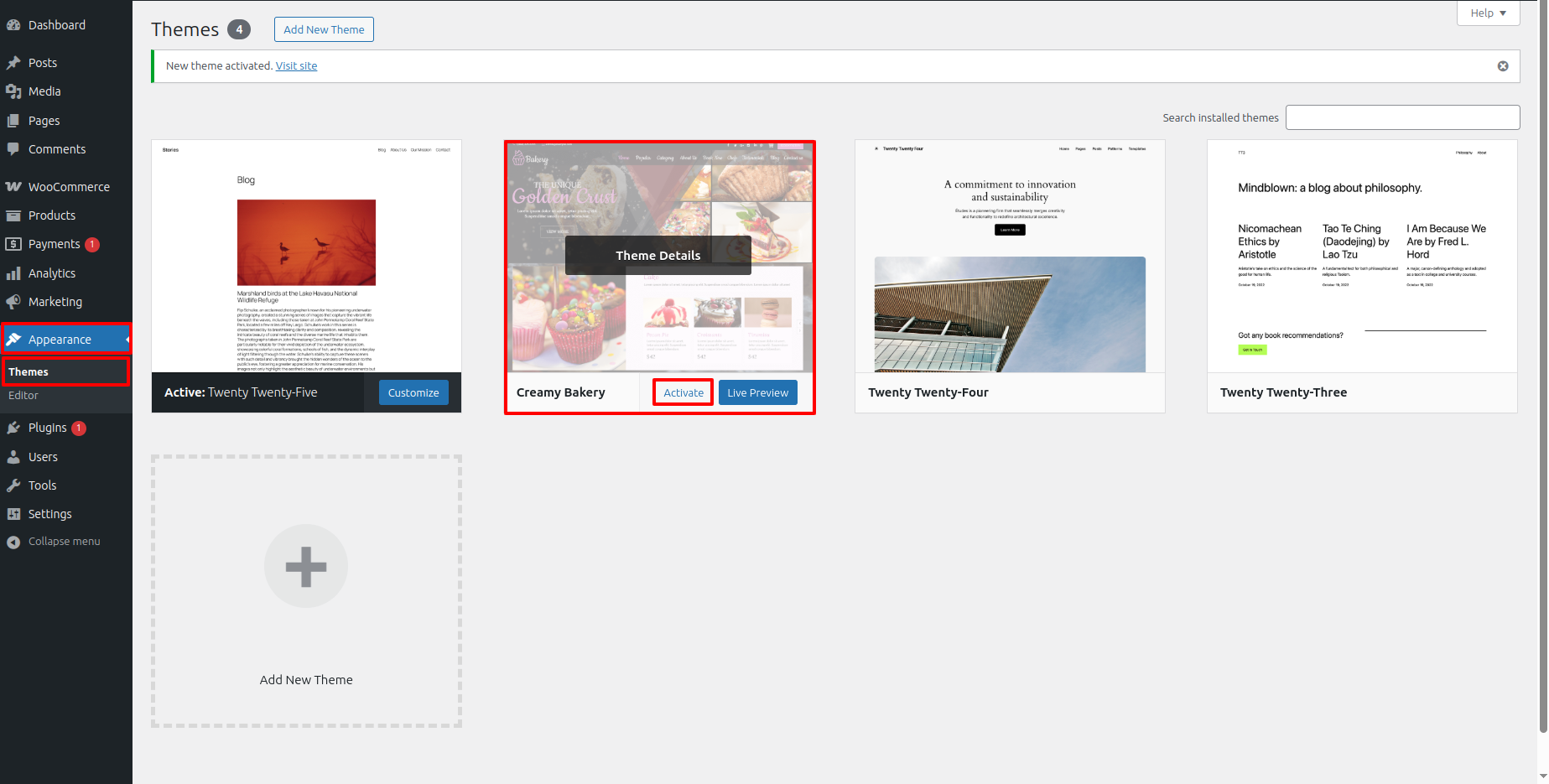Click the Users person icon
The width and height of the screenshot is (1549, 784).
13,457
